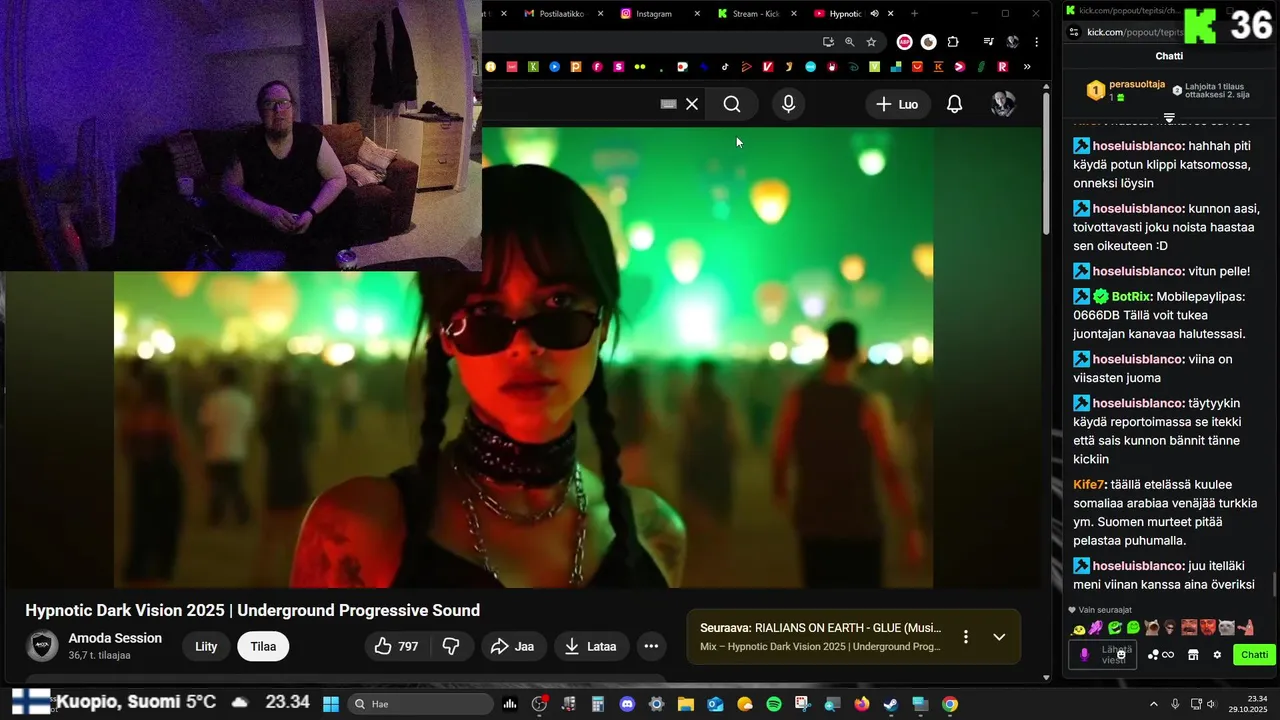Show more bookmarks with the double chevron

pos(1027,67)
